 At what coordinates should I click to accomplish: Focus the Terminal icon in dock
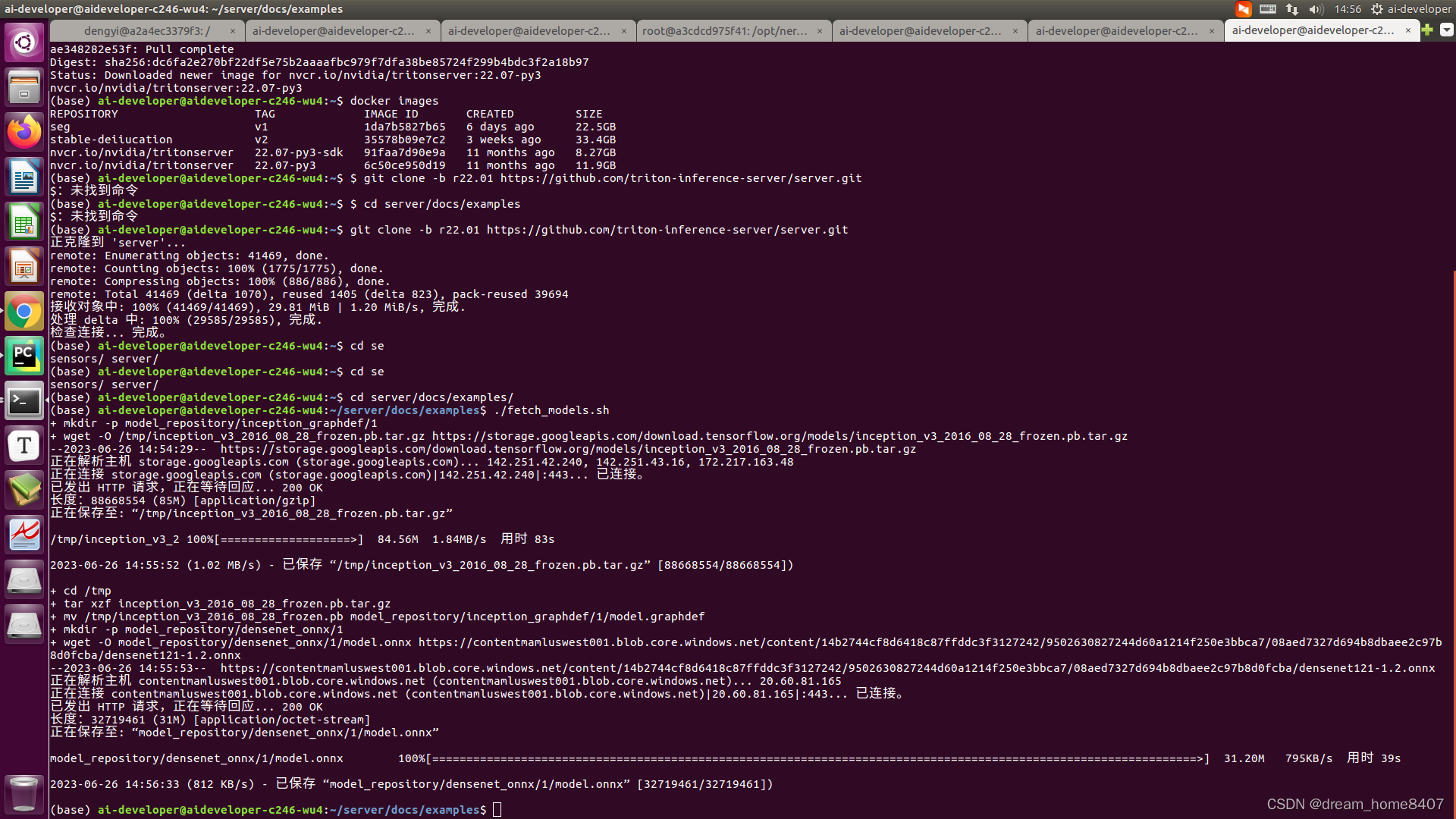(x=24, y=400)
